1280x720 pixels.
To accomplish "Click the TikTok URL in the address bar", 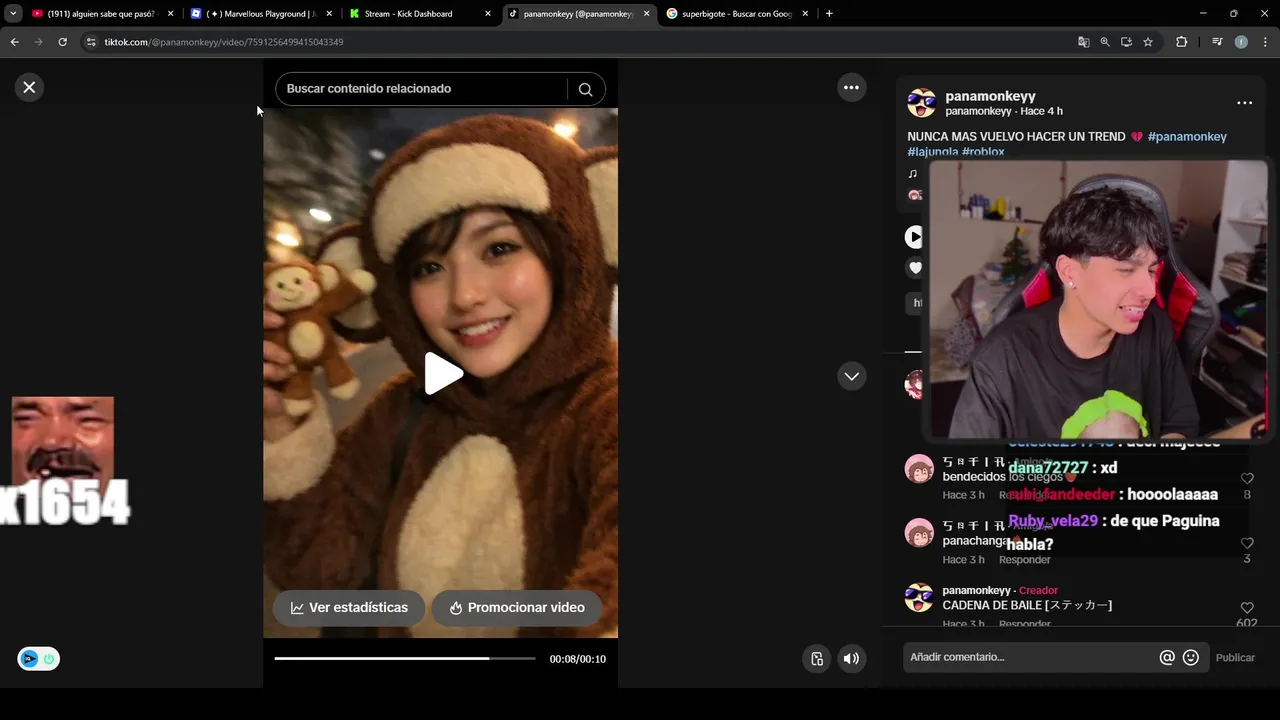I will click(x=224, y=42).
